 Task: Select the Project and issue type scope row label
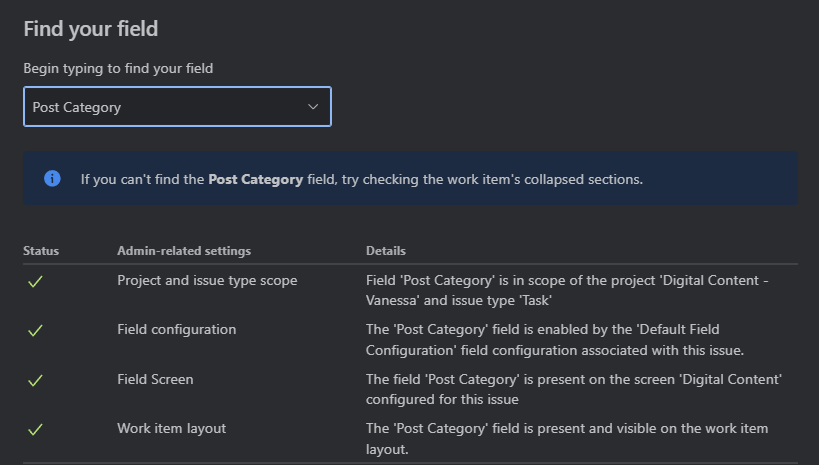pyautogui.click(x=207, y=281)
